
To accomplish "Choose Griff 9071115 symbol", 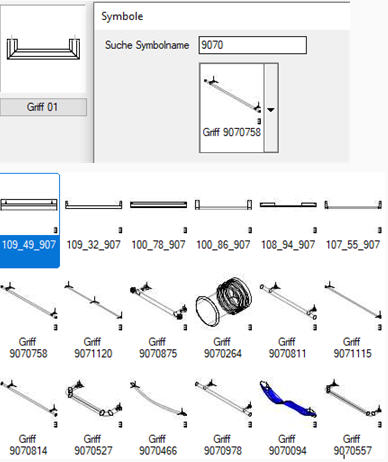I will 353,319.
